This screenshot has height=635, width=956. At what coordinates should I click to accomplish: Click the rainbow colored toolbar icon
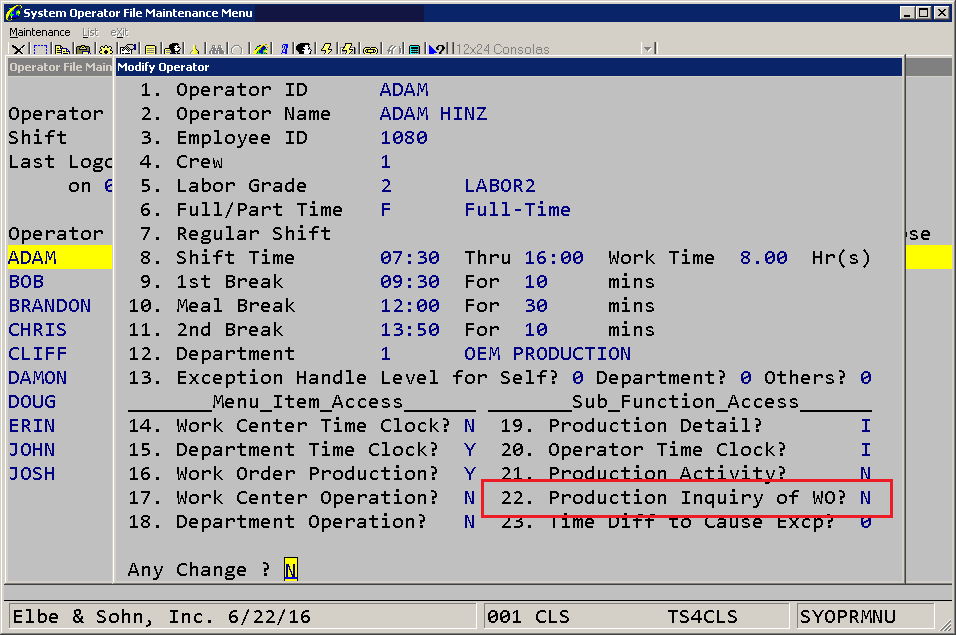coord(261,49)
